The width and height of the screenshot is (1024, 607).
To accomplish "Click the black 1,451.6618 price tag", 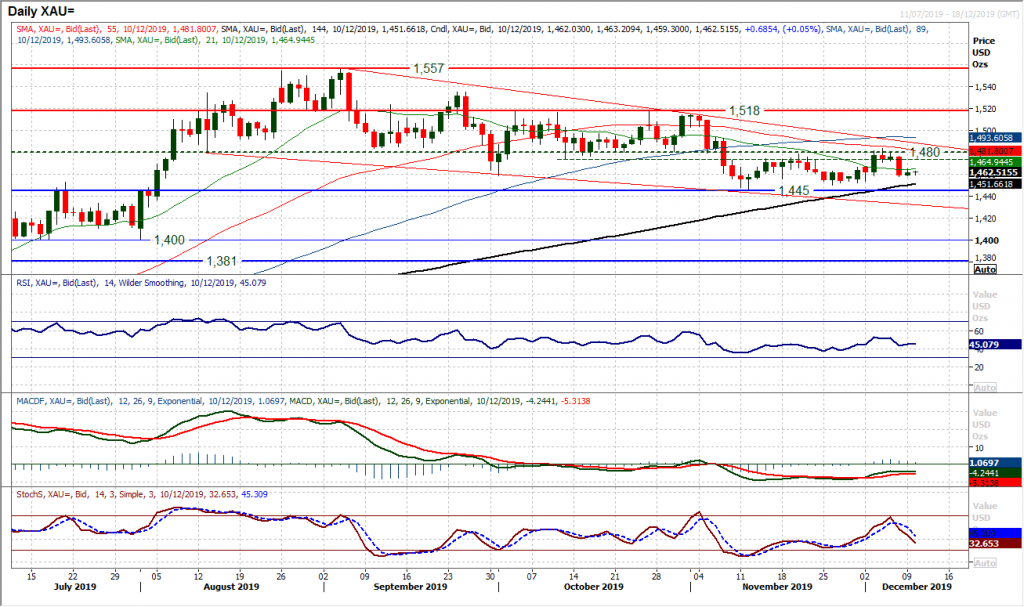I will pyautogui.click(x=993, y=183).
